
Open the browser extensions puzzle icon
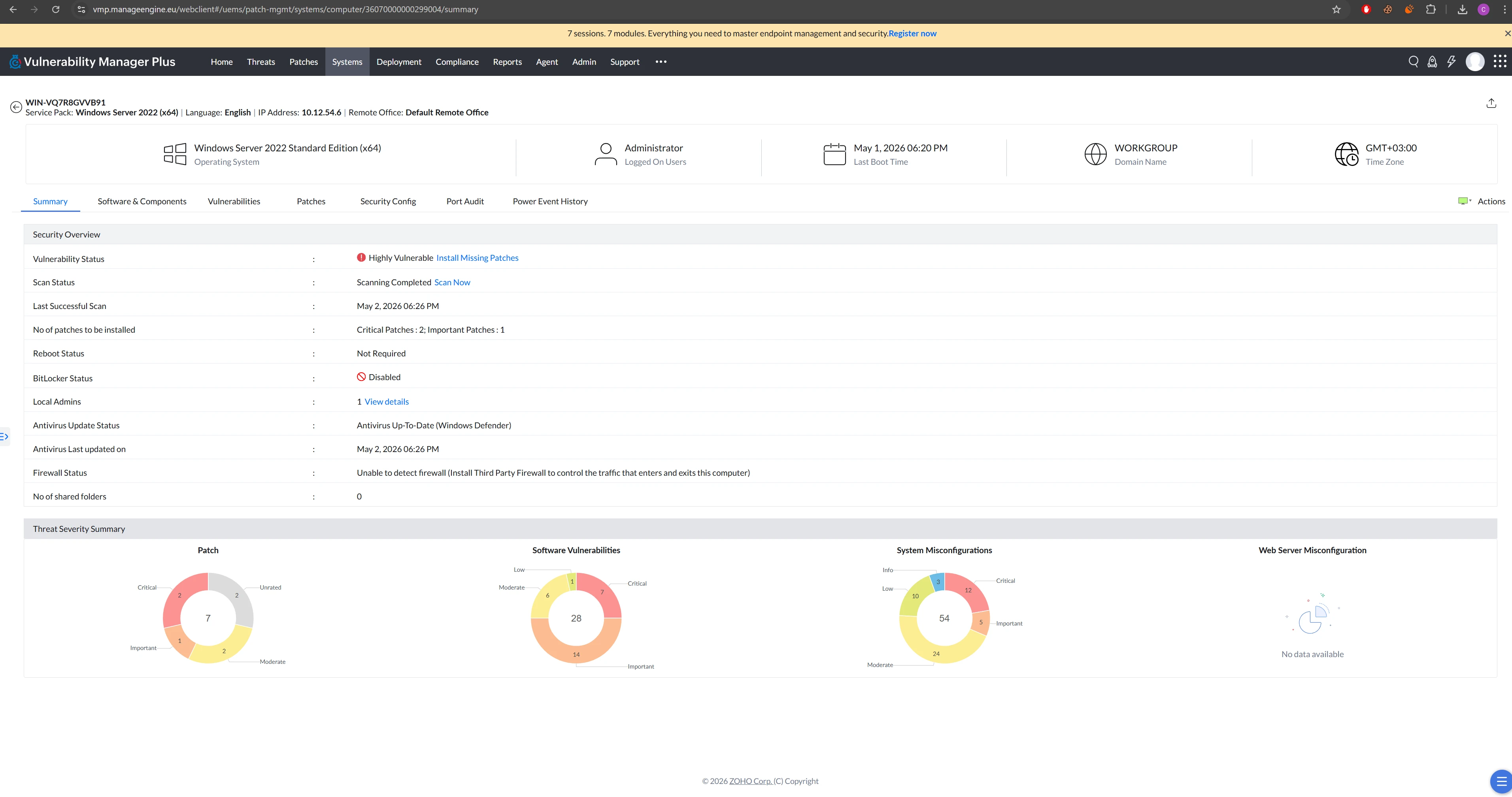point(1431,9)
